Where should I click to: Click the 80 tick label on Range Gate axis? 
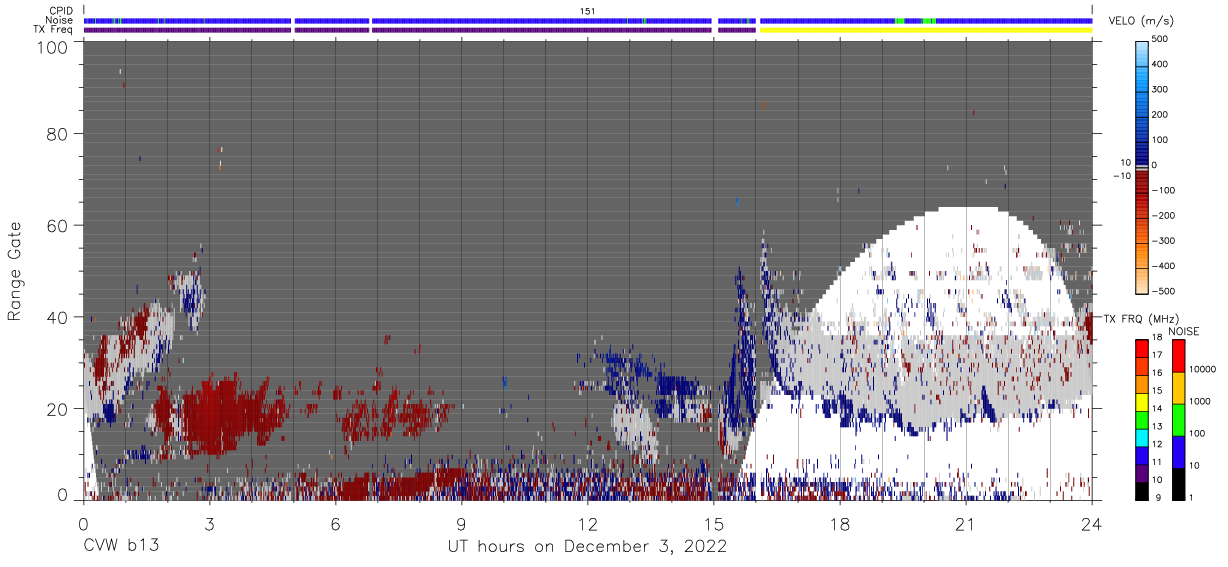(x=58, y=134)
